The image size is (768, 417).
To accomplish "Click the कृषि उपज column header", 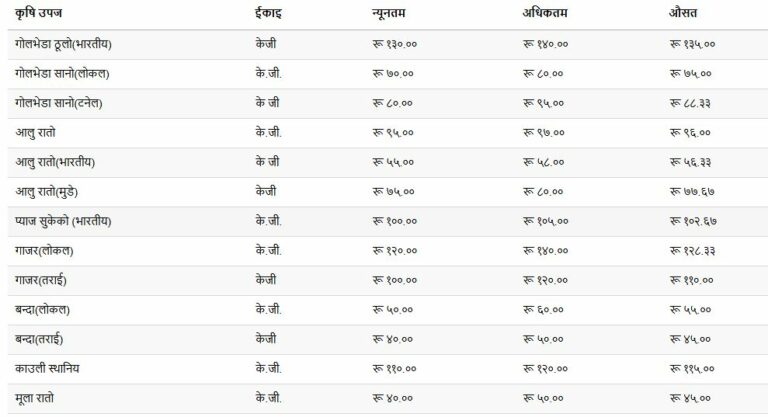I will [38, 13].
